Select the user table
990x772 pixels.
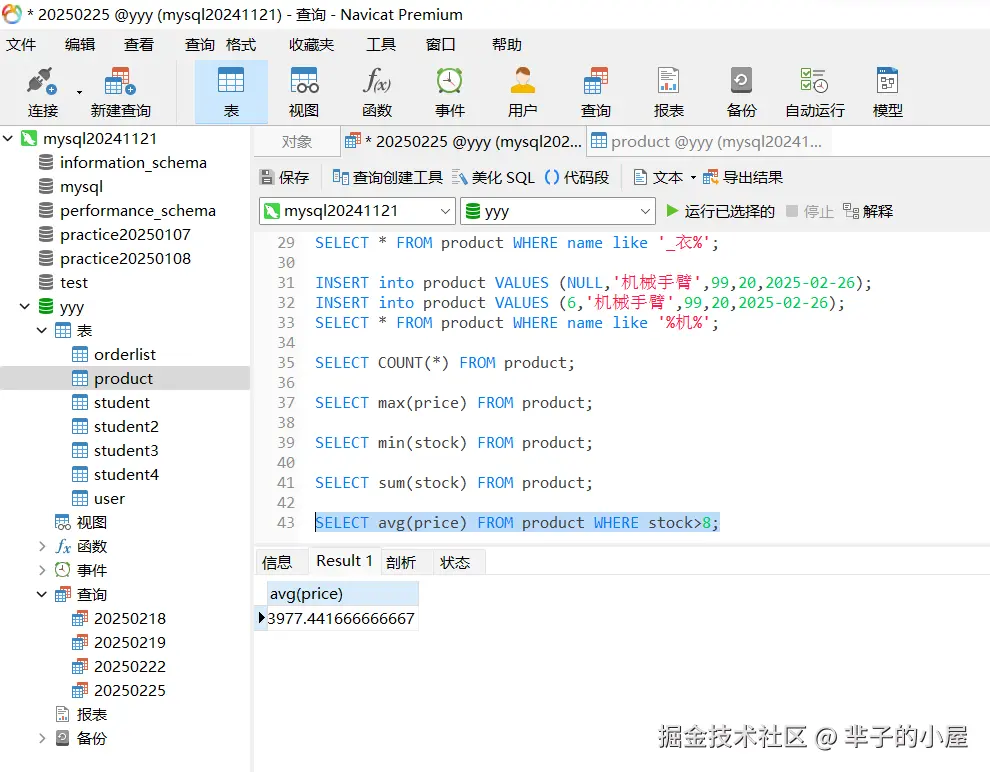[x=109, y=499]
